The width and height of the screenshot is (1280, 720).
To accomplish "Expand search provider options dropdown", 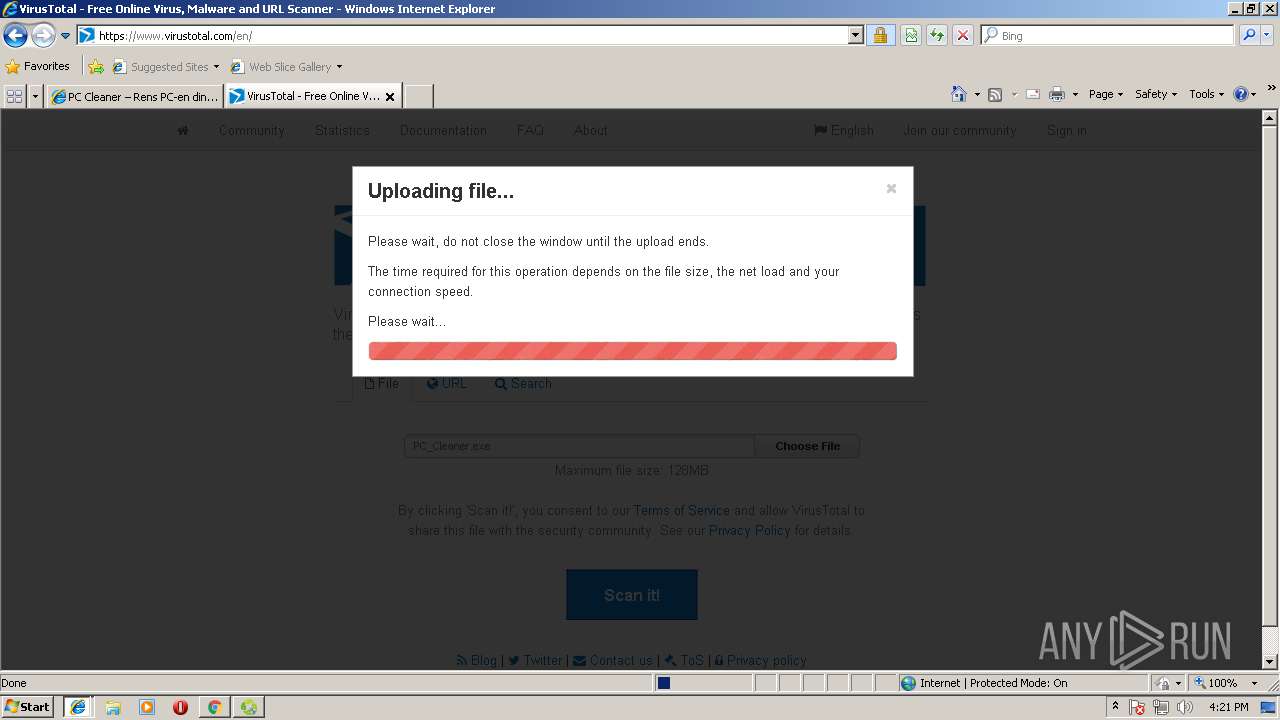I will [1268, 35].
